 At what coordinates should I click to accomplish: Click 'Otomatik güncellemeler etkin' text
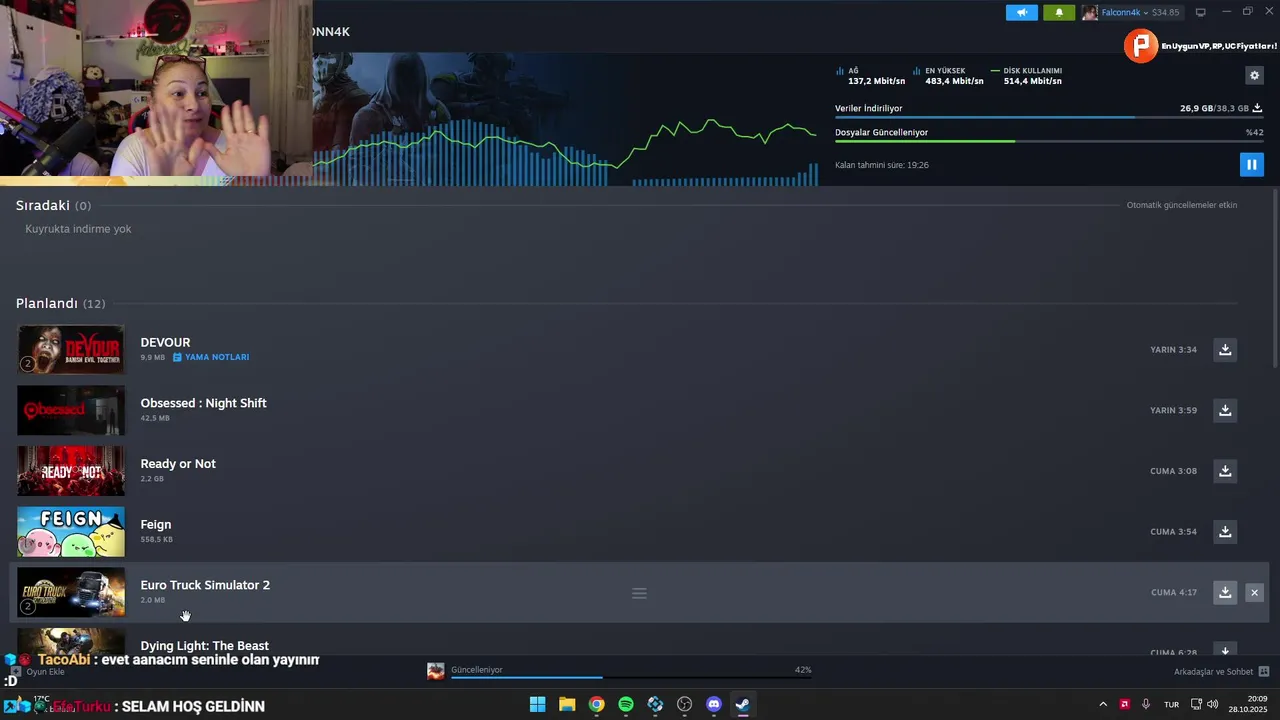[1182, 205]
